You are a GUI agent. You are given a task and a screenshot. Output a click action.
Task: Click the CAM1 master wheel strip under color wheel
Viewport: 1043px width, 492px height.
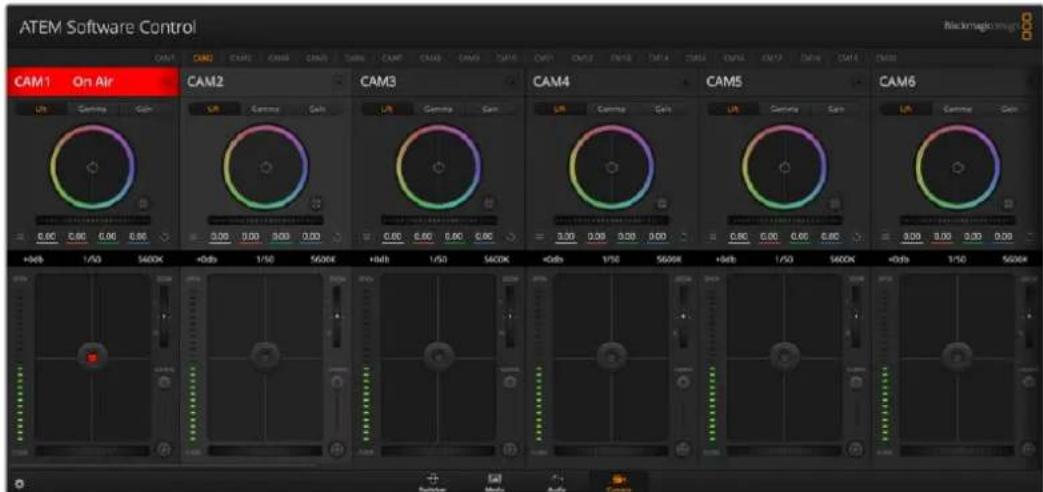point(92,220)
